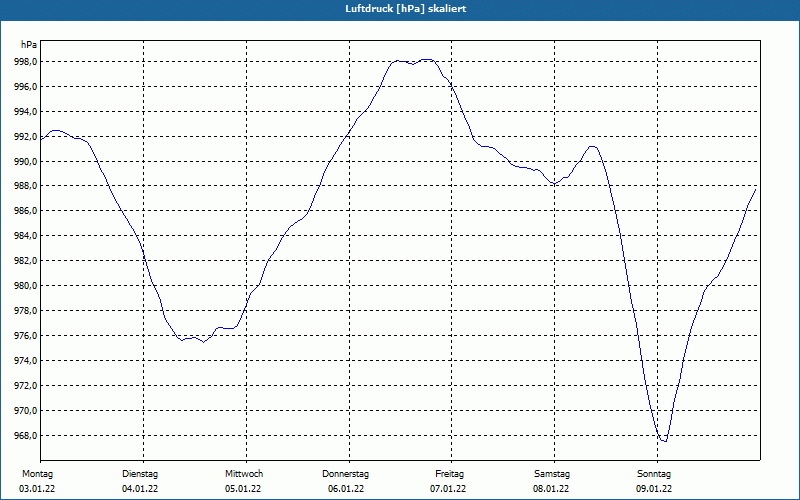
Task: Select the 990,0 axis value
Action: tap(26, 162)
